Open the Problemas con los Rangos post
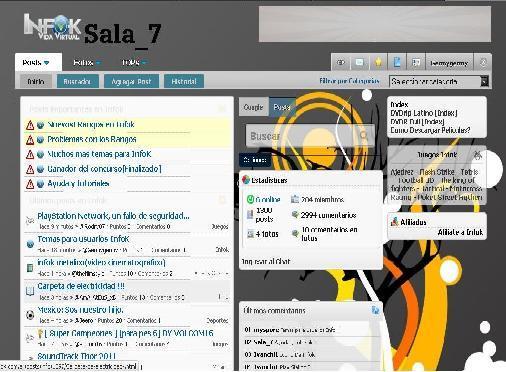The width and height of the screenshot is (506, 372). point(92,139)
